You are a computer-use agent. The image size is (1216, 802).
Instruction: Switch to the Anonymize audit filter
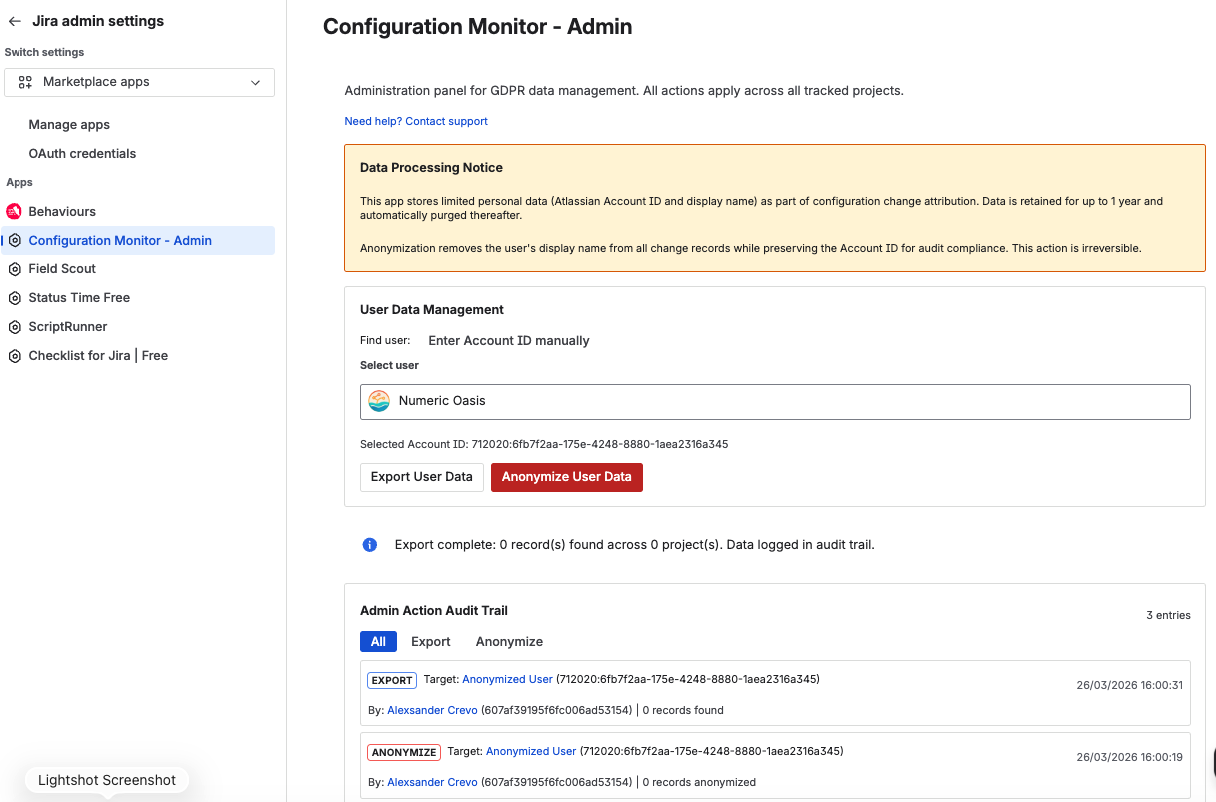pyautogui.click(x=508, y=641)
